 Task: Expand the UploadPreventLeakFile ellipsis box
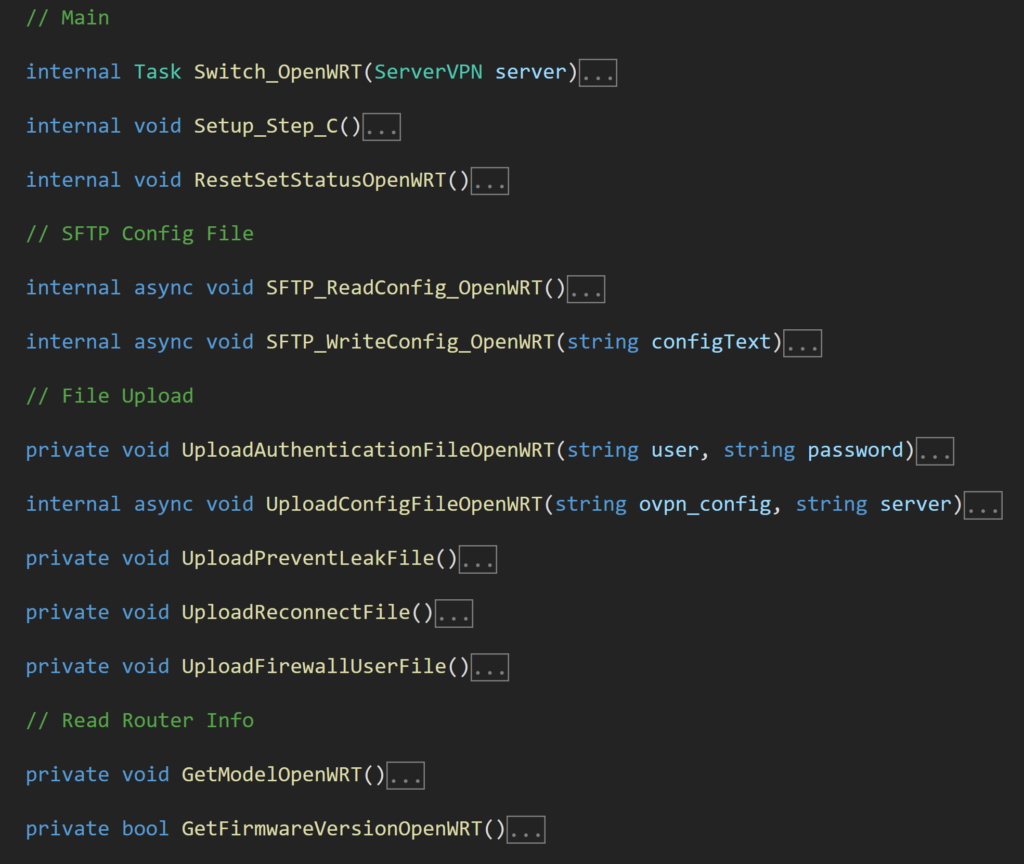(x=478, y=559)
